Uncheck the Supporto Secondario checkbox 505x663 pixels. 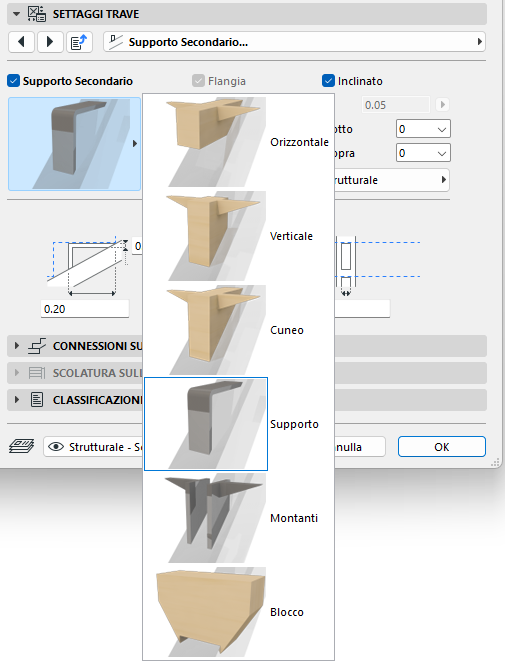point(14,81)
